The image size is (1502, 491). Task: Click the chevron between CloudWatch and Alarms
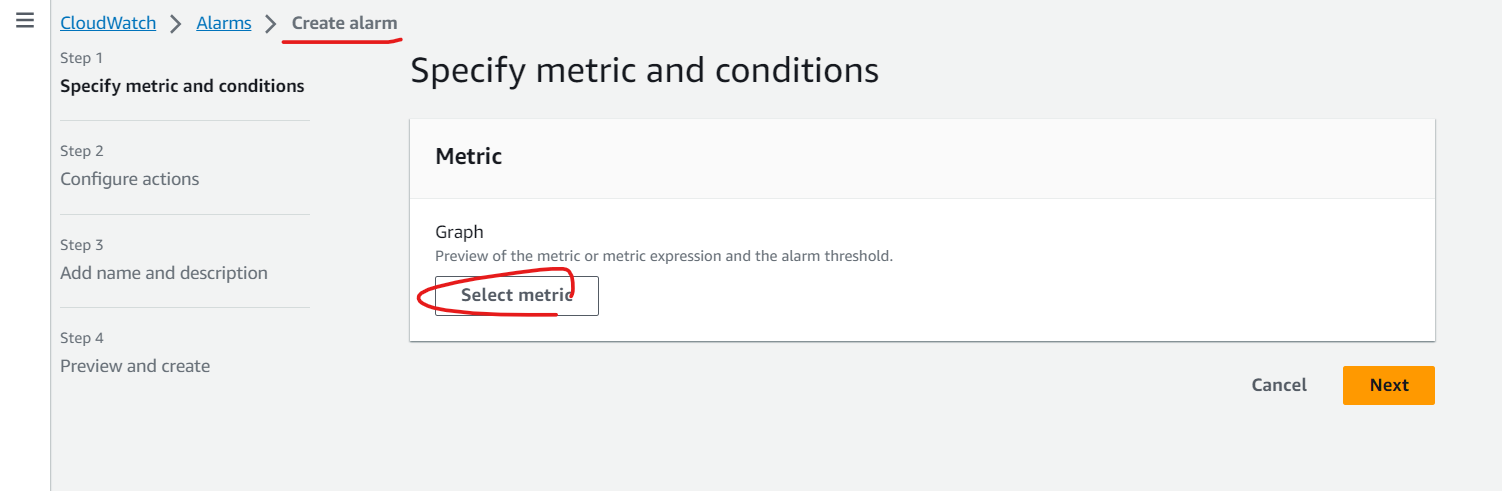coord(176,23)
